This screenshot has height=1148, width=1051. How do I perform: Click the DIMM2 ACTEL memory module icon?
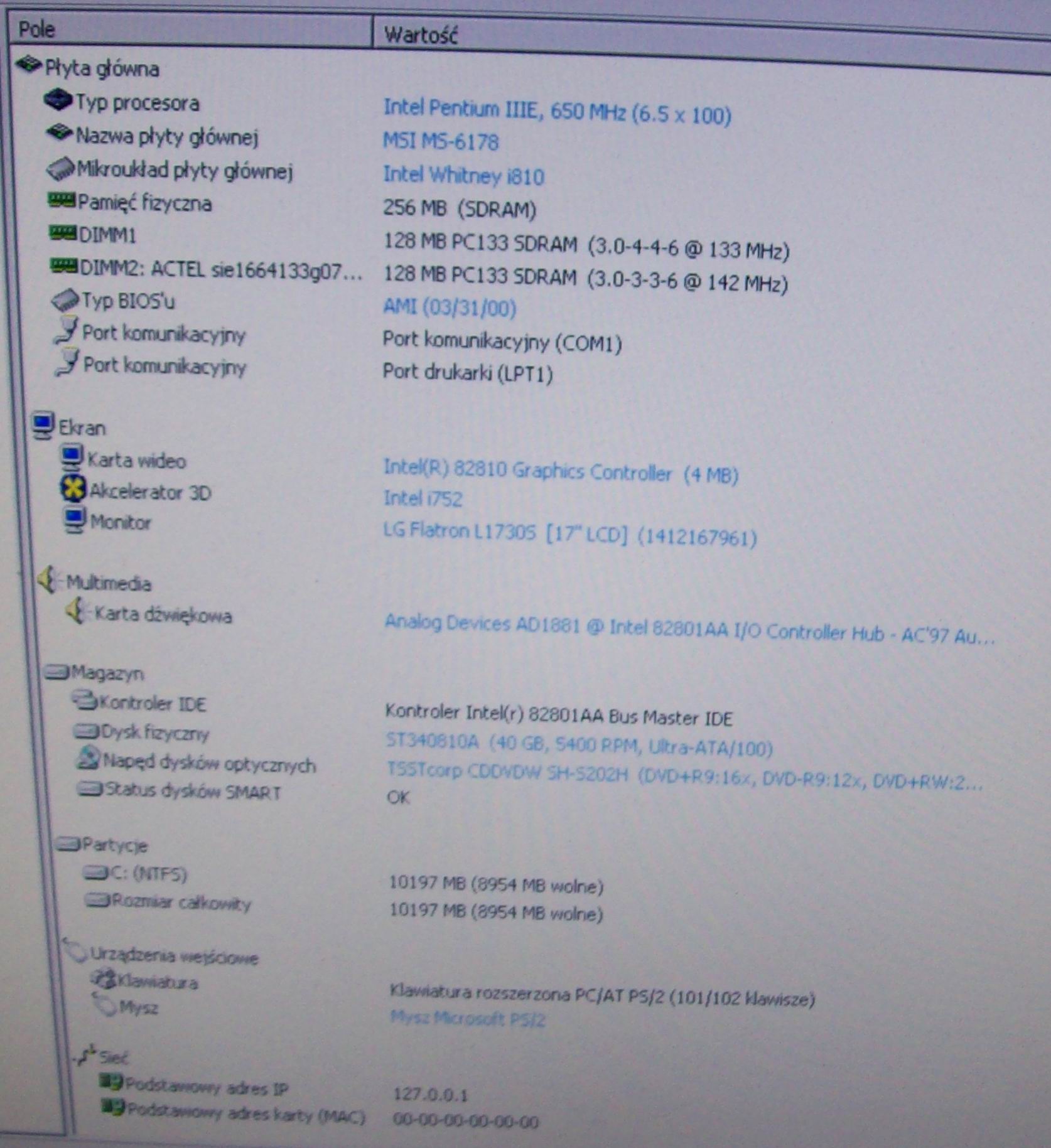coord(64,267)
